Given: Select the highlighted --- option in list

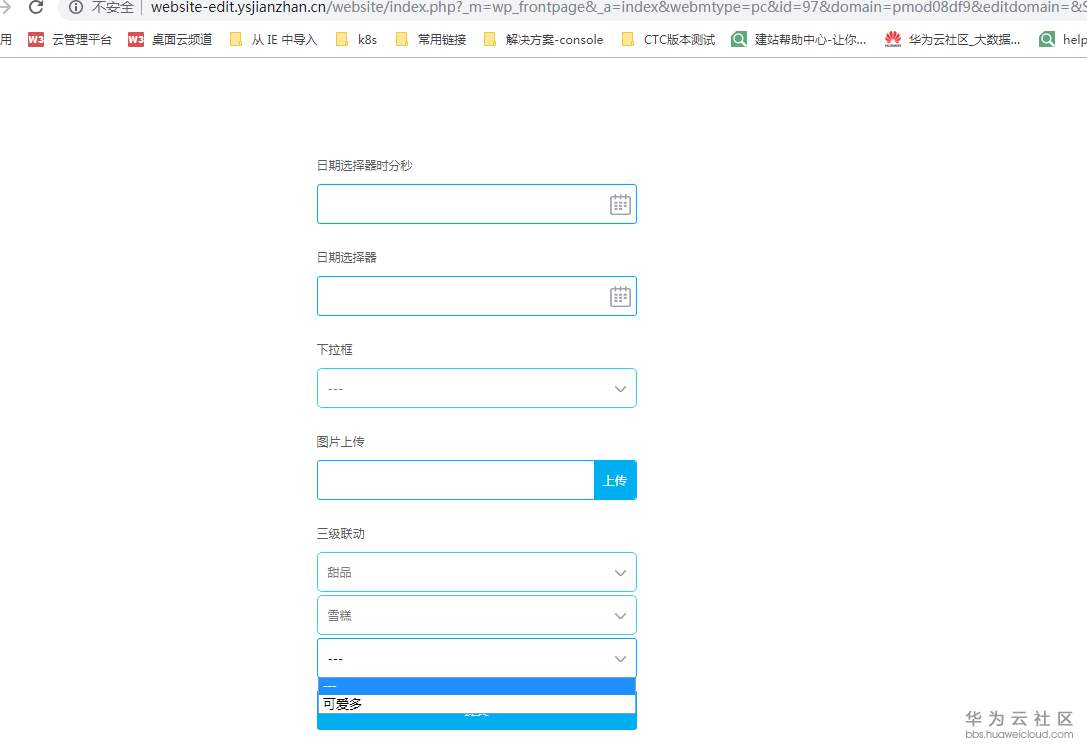Looking at the screenshot, I should [x=476, y=686].
